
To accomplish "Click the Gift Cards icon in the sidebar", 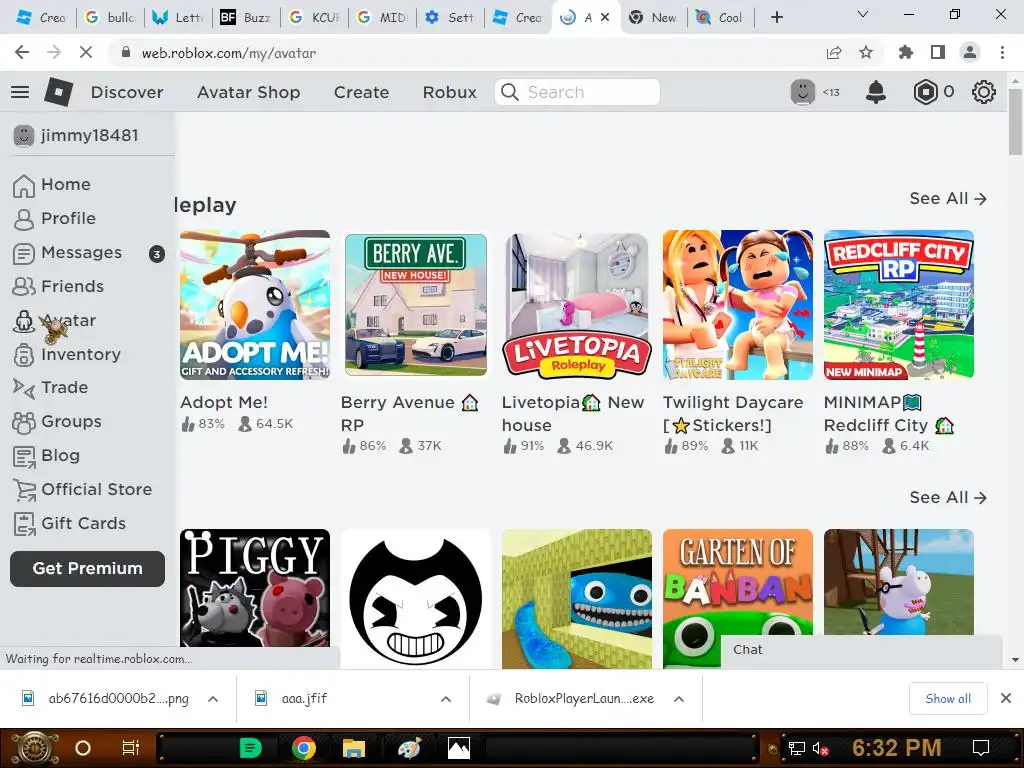I will tap(24, 524).
